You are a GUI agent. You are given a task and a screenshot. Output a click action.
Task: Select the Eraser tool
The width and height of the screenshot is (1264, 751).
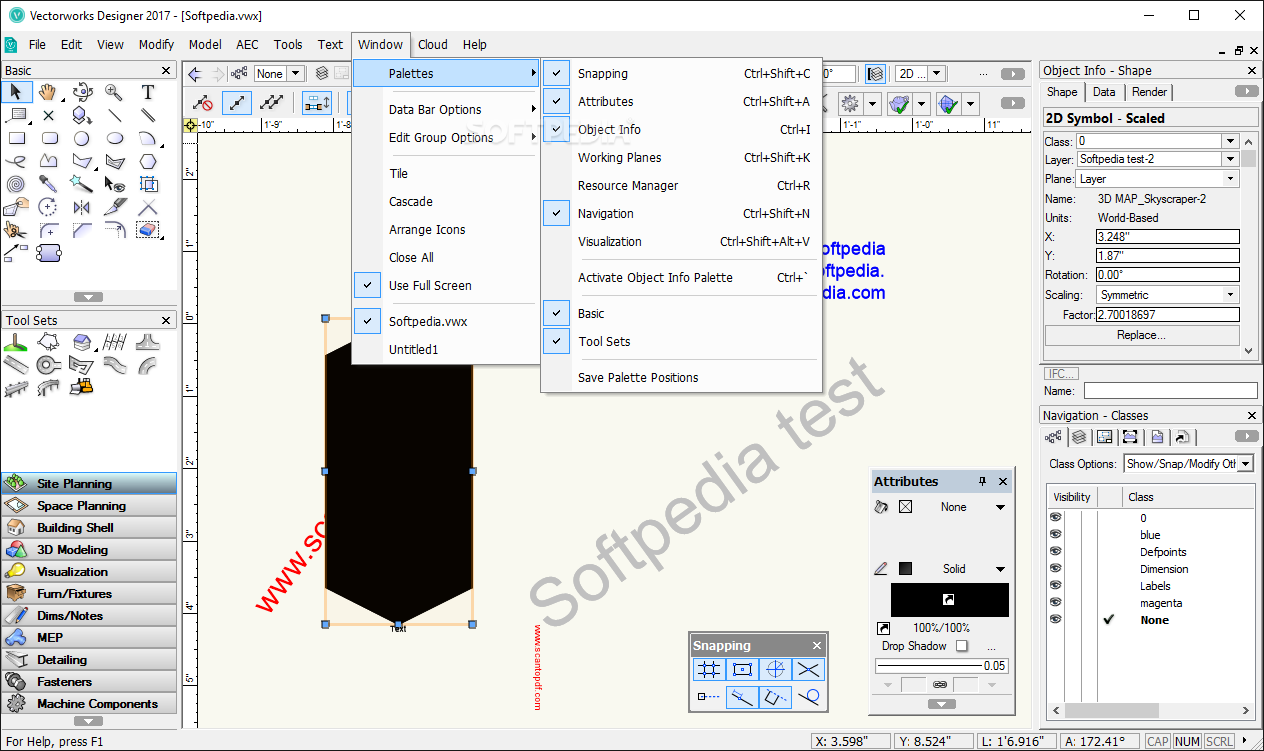148,230
